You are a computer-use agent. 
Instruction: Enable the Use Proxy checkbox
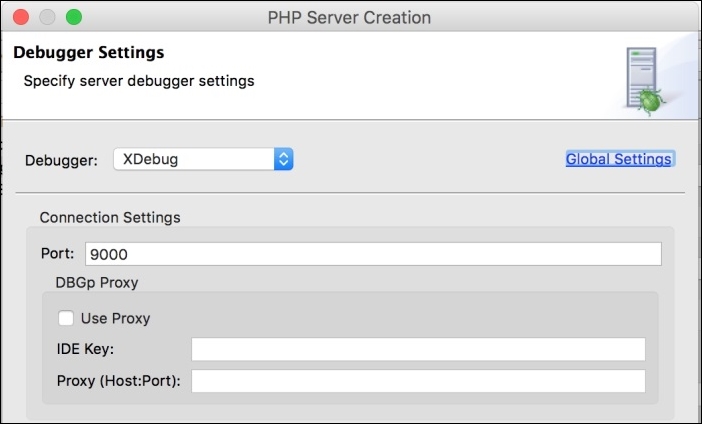click(66, 318)
